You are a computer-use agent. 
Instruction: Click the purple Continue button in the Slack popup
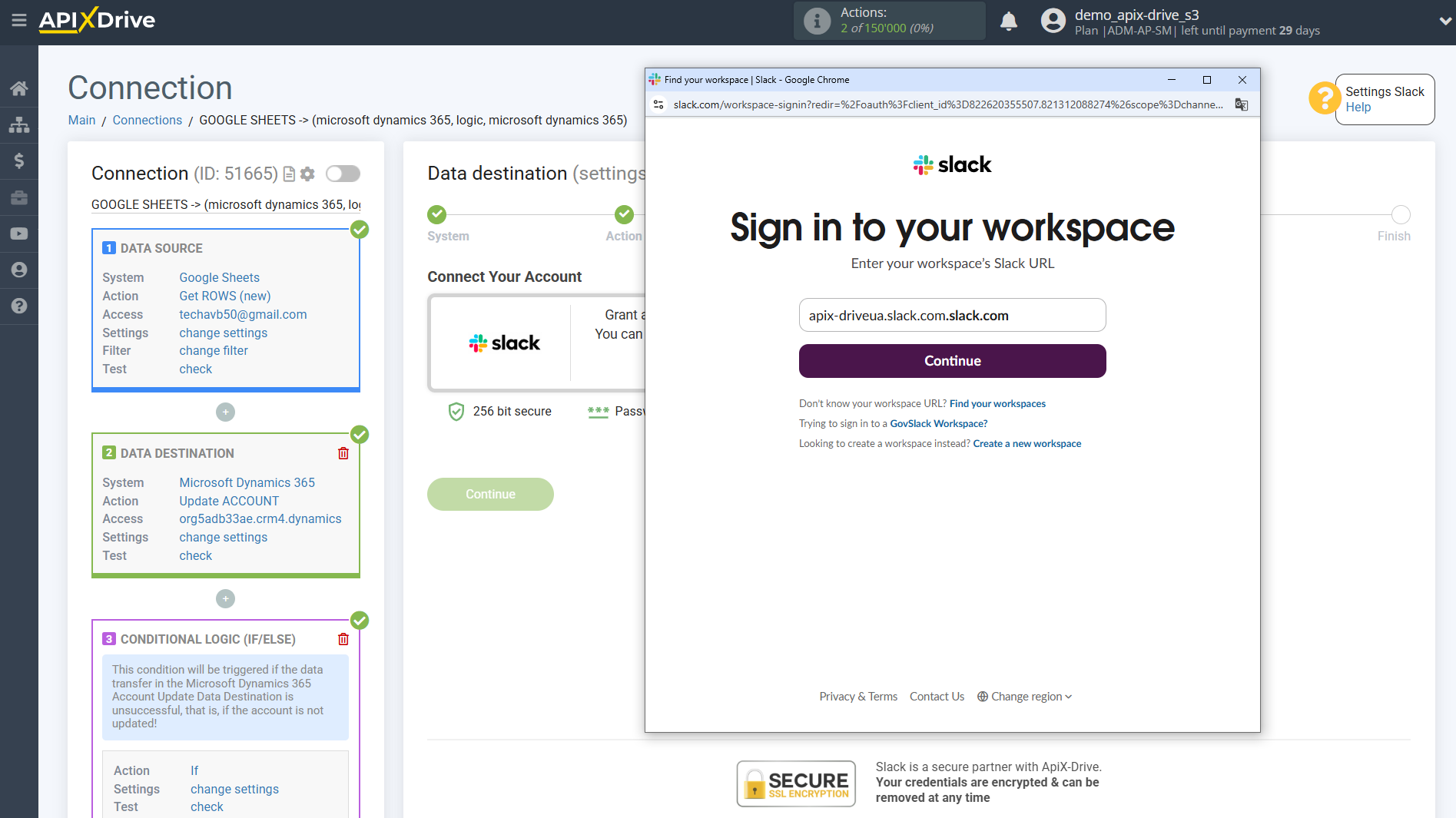(952, 361)
